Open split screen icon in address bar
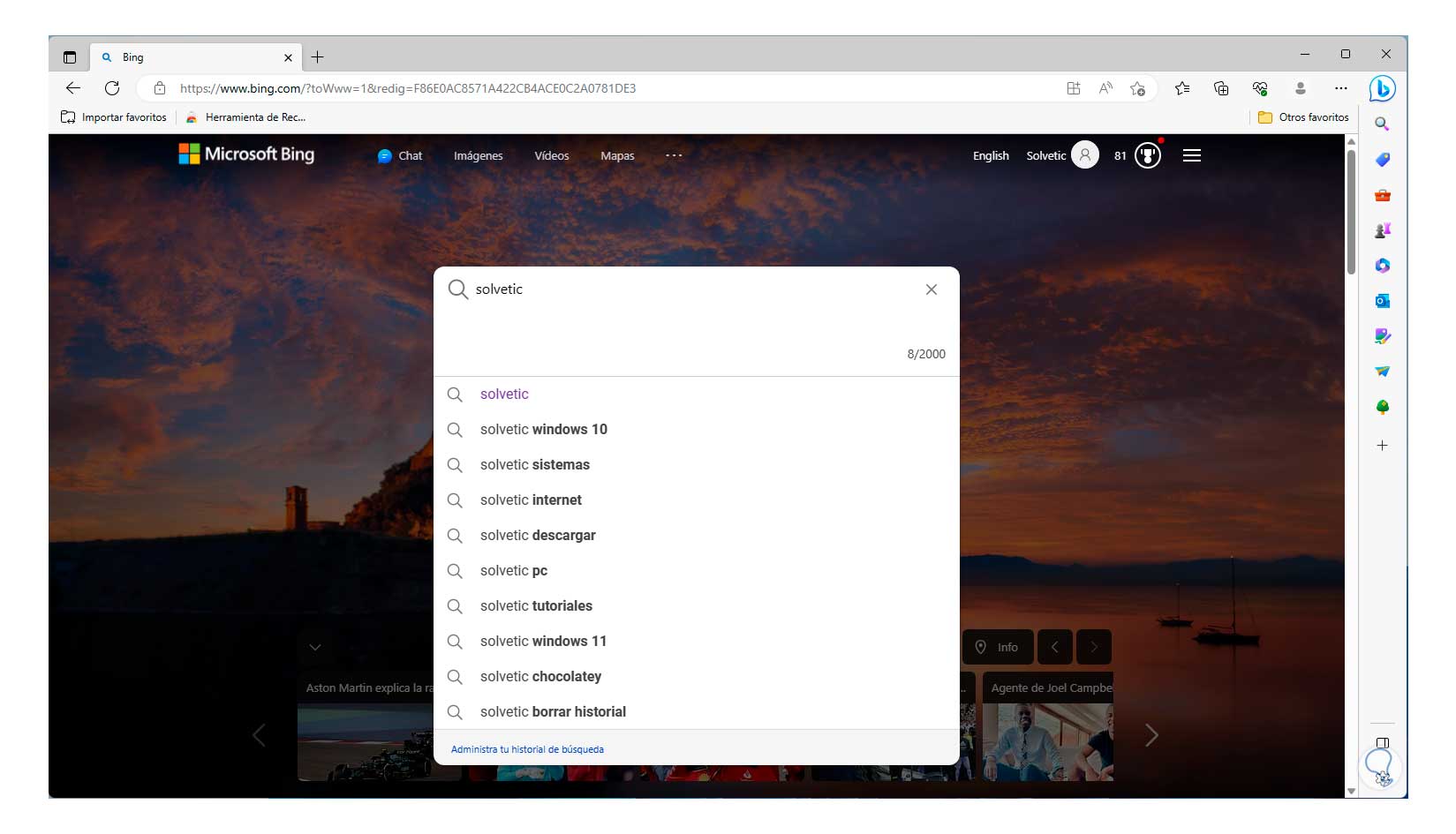The width and height of the screenshot is (1456, 834). tap(1074, 88)
